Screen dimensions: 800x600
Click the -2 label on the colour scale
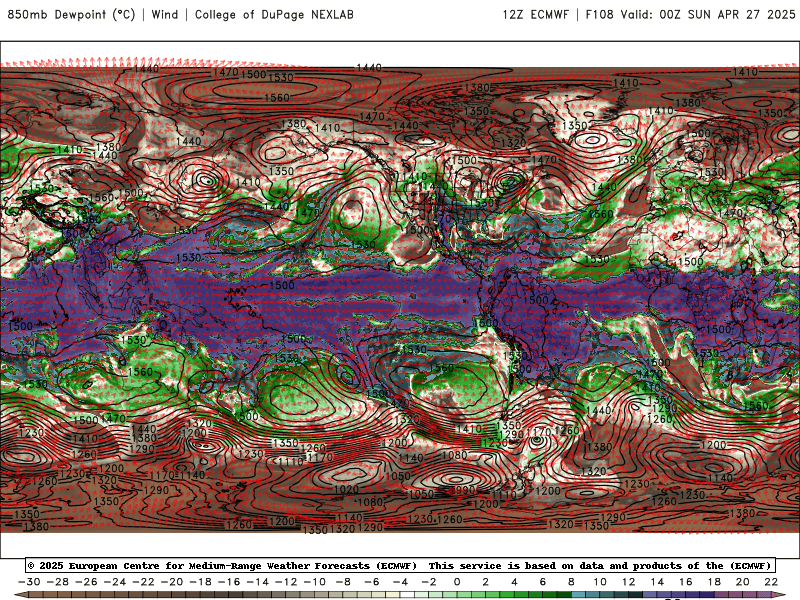pos(429,582)
